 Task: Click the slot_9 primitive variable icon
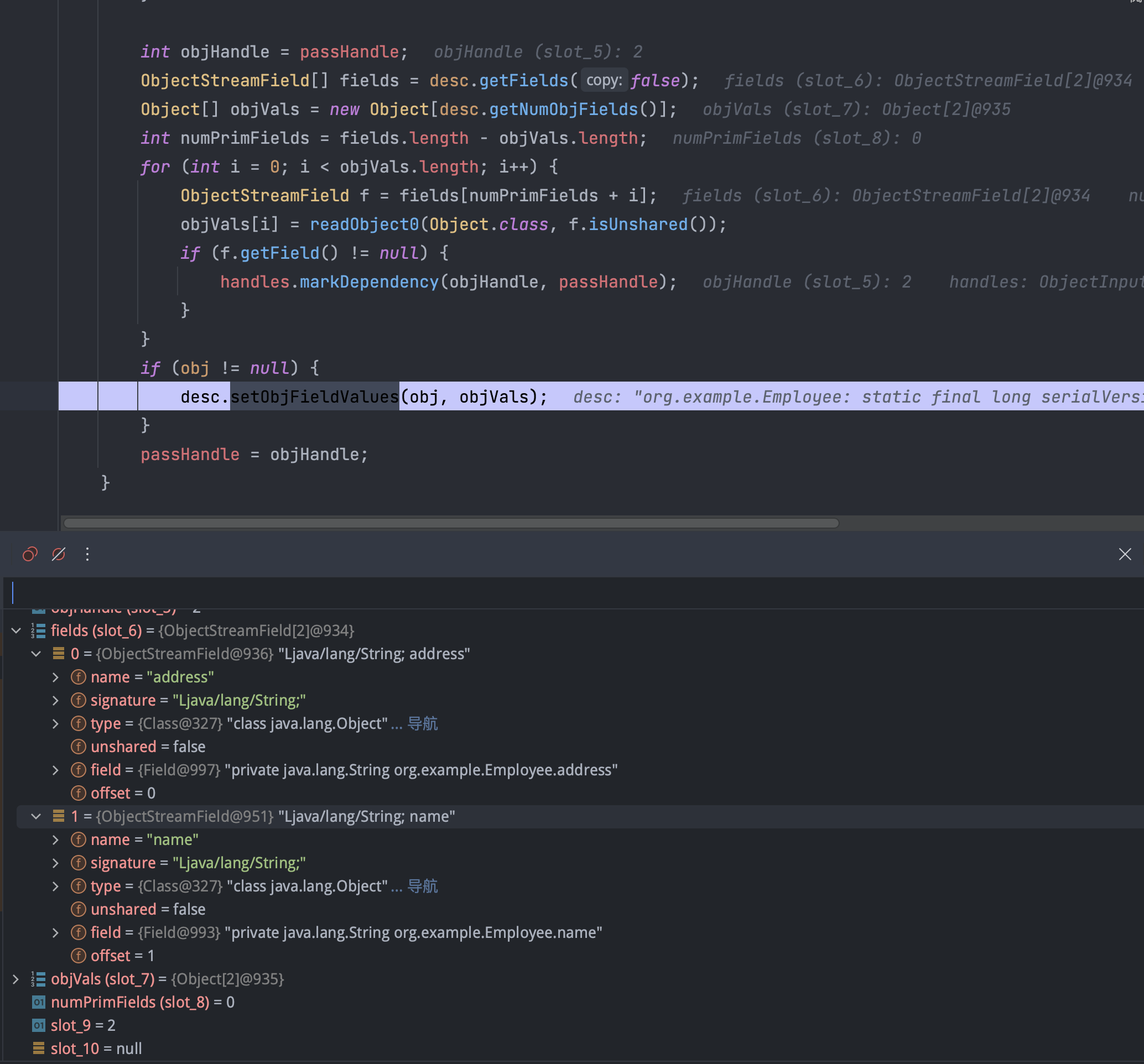[x=39, y=1025]
